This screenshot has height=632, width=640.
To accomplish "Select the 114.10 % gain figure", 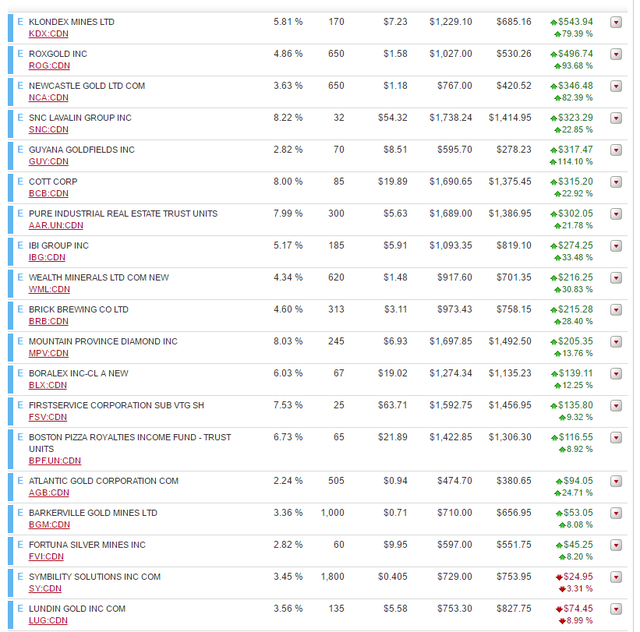I will [575, 162].
